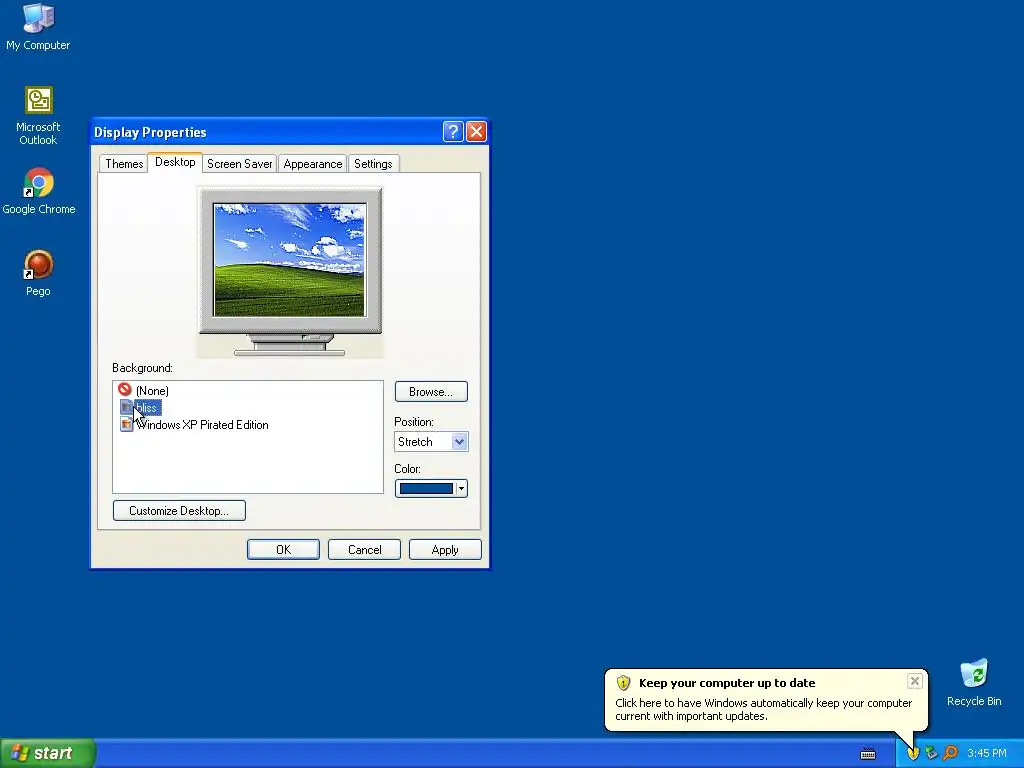Click the blue desktop color swatch

(x=426, y=488)
